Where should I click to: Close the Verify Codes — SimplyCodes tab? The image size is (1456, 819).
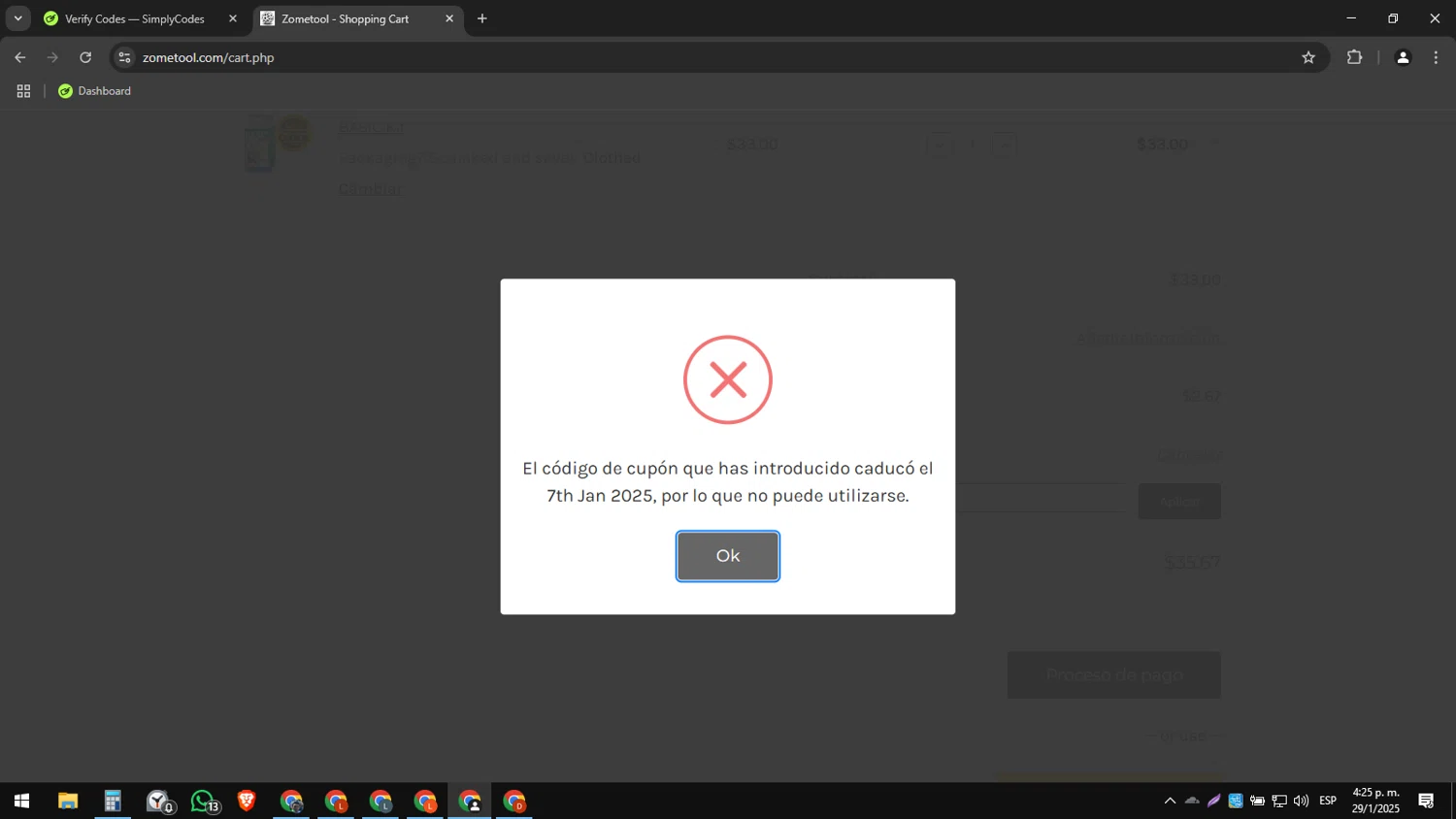point(233,18)
